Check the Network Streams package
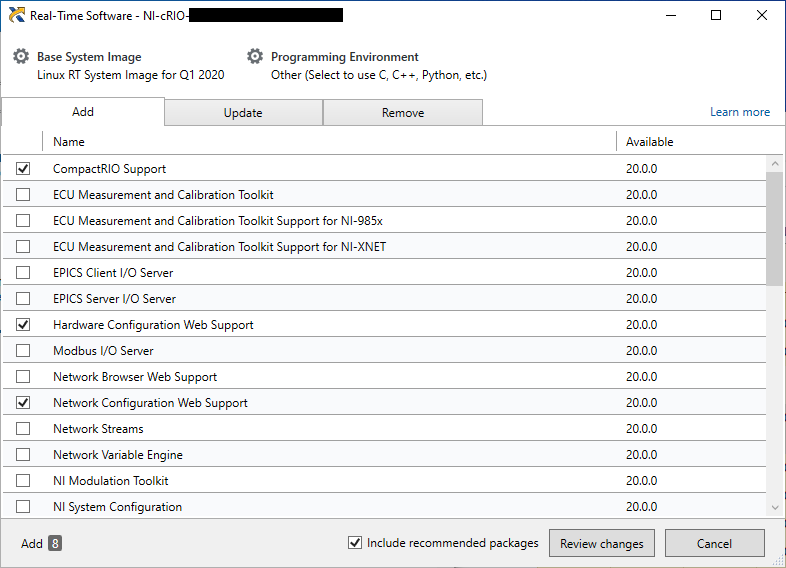 pyautogui.click(x=23, y=429)
